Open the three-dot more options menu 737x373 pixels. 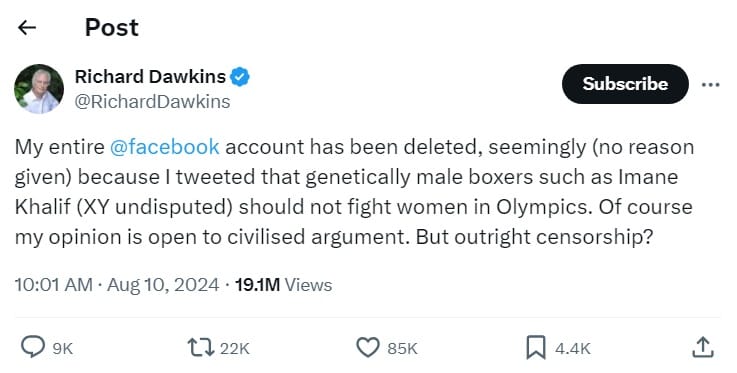click(x=710, y=85)
